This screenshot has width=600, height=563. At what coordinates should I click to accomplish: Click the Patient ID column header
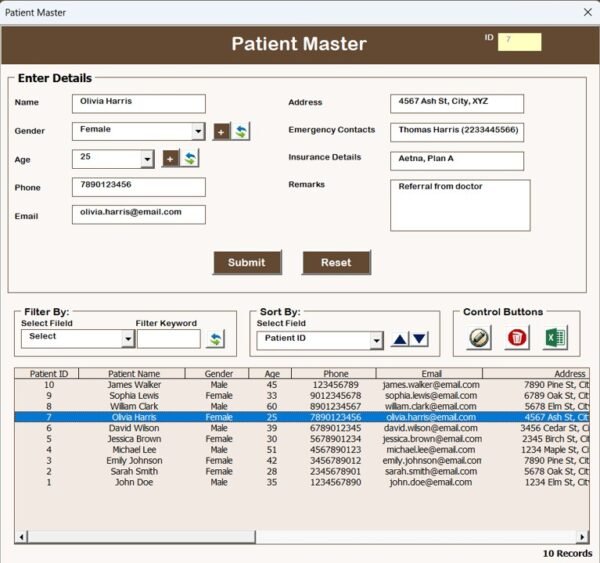tap(47, 374)
